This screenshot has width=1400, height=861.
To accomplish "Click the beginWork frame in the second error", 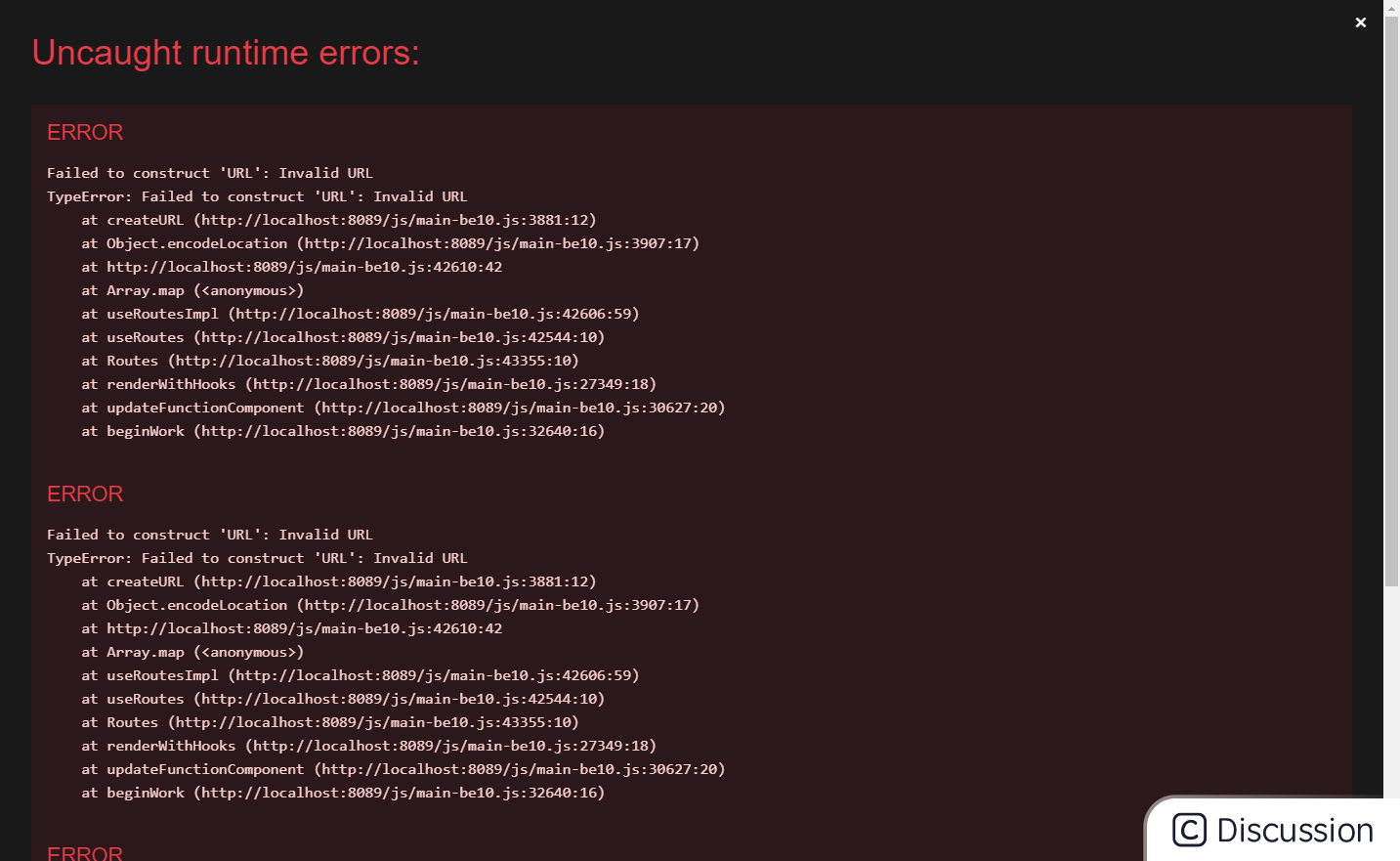I will point(342,793).
